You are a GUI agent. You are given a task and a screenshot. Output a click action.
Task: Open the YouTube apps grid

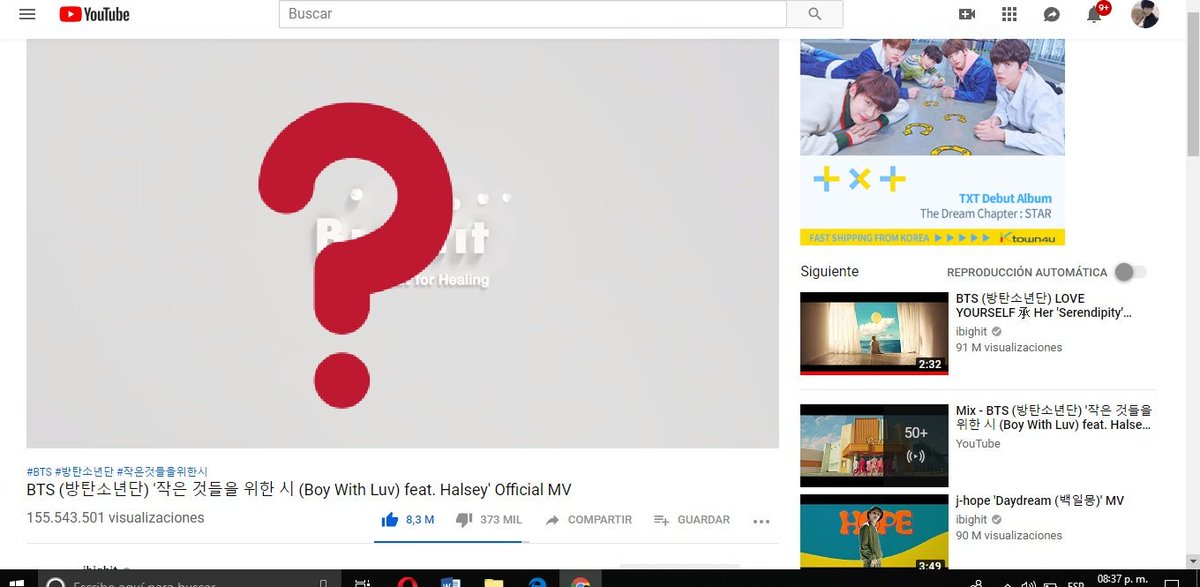coord(1009,14)
